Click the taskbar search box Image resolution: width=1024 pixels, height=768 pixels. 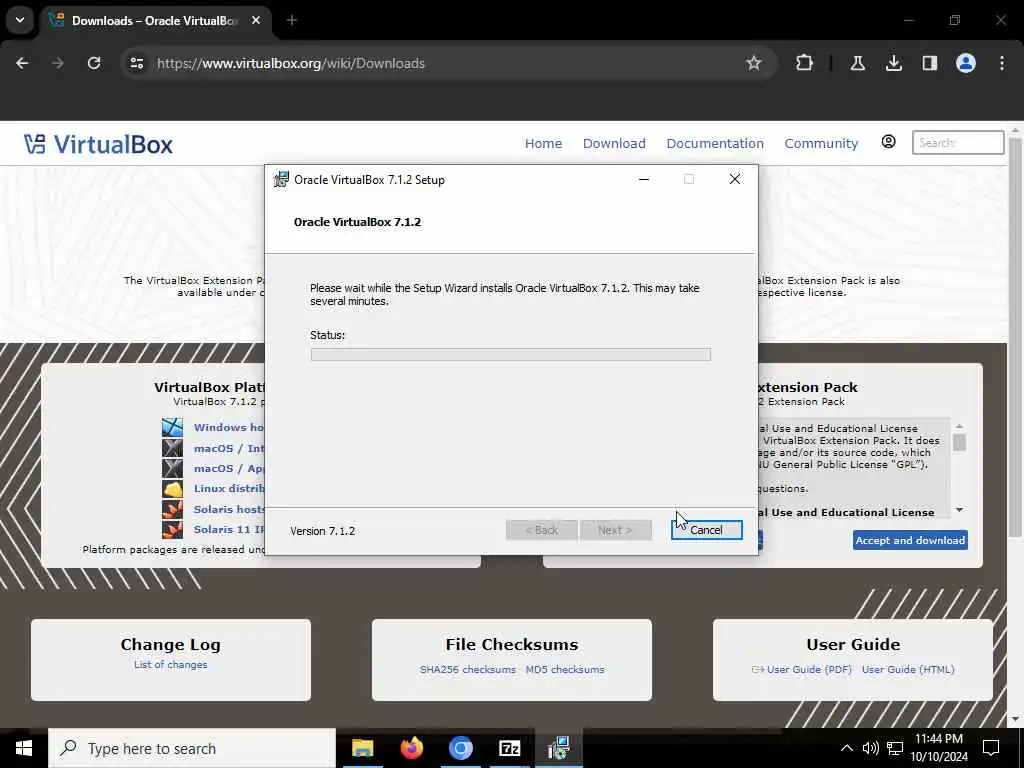click(x=192, y=748)
